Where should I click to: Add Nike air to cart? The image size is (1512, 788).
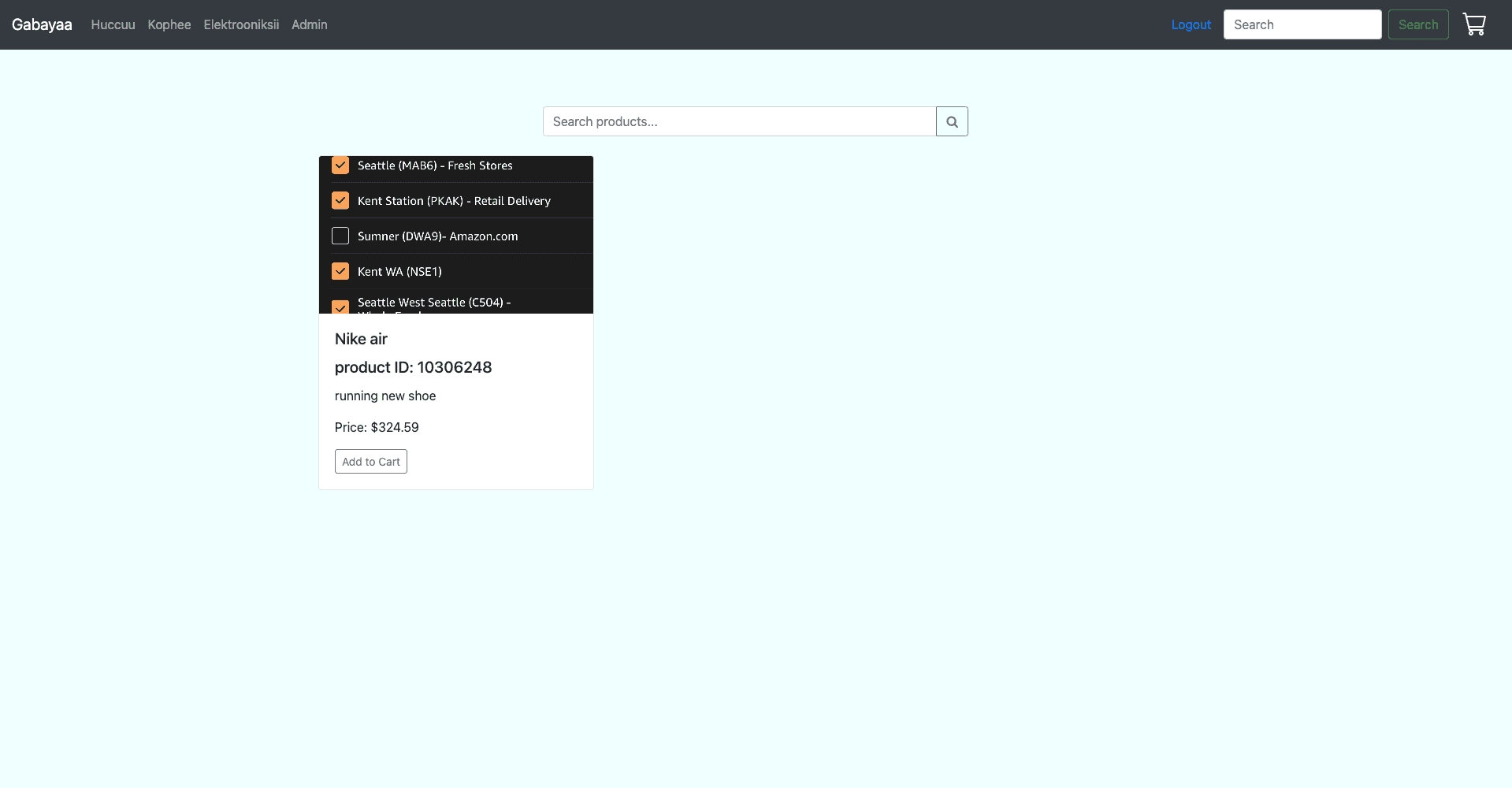(371, 462)
